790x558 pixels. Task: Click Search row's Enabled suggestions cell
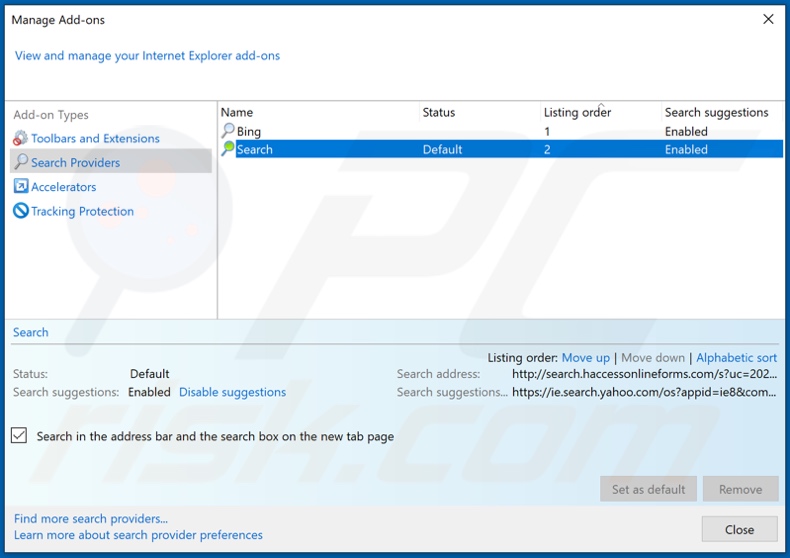point(686,150)
